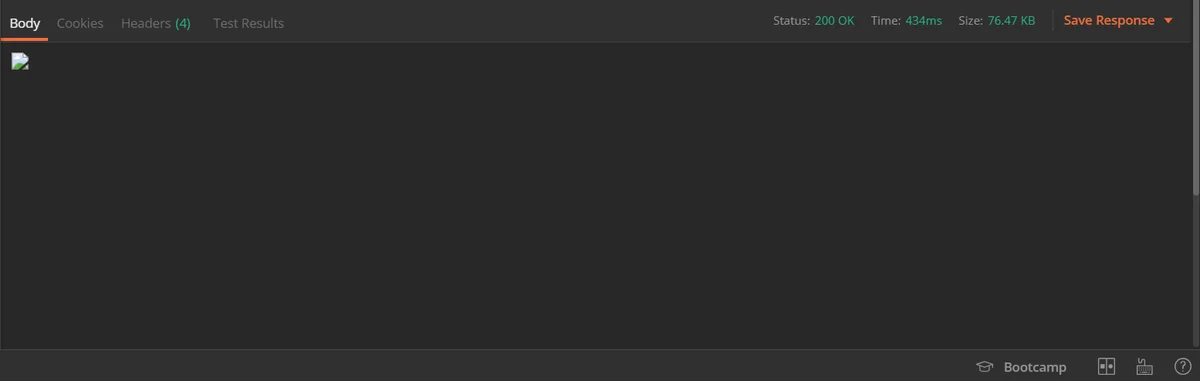Open the help question mark icon
Screen dimensions: 1200x381
(x=1182, y=367)
